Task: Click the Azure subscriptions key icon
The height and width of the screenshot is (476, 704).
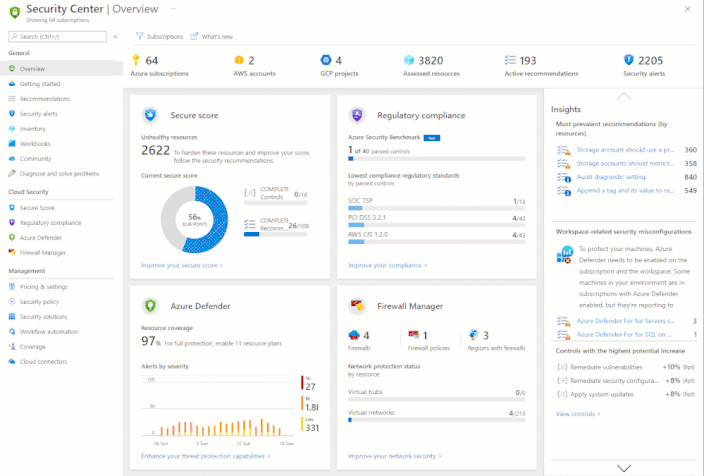Action: point(136,60)
